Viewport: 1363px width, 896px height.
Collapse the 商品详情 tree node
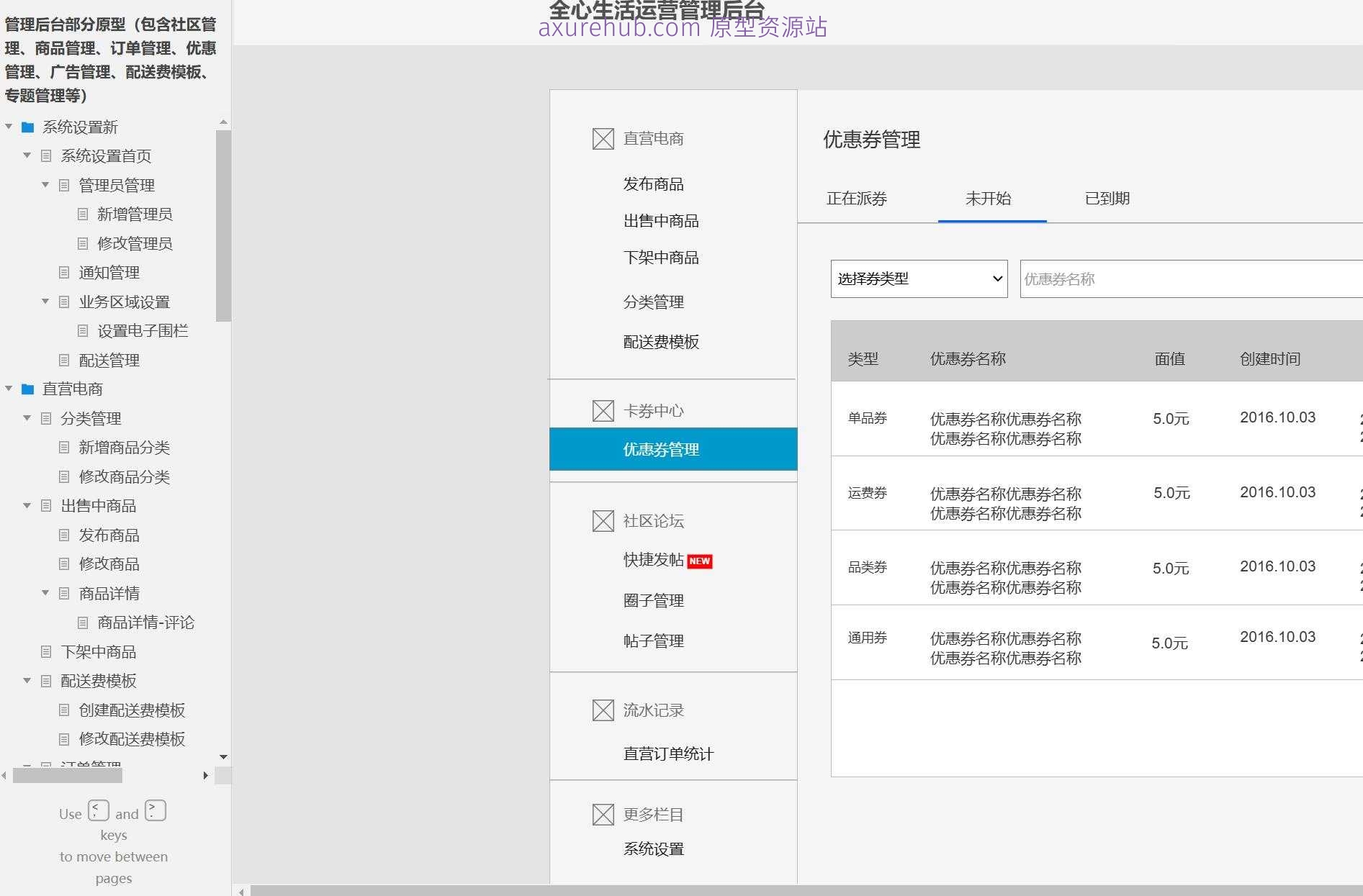pyautogui.click(x=45, y=593)
